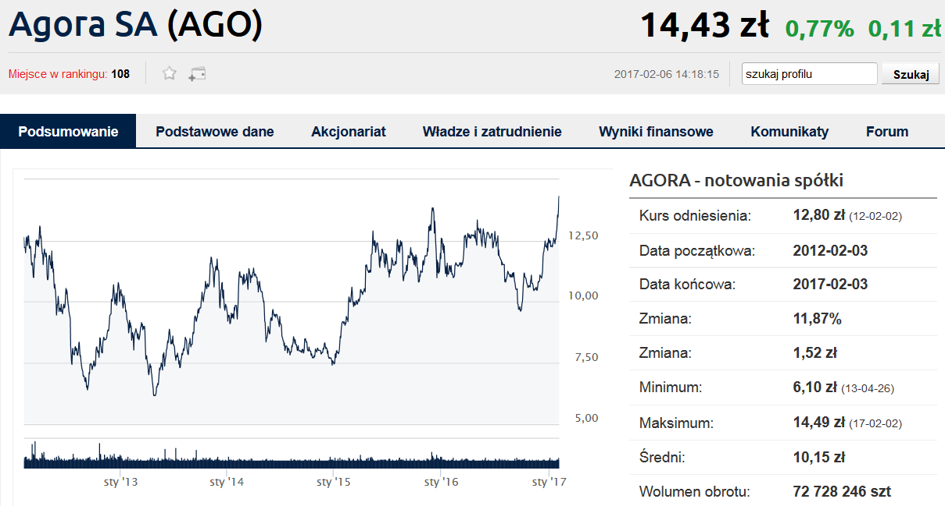Click the 'sty '15' axis label

(333, 482)
